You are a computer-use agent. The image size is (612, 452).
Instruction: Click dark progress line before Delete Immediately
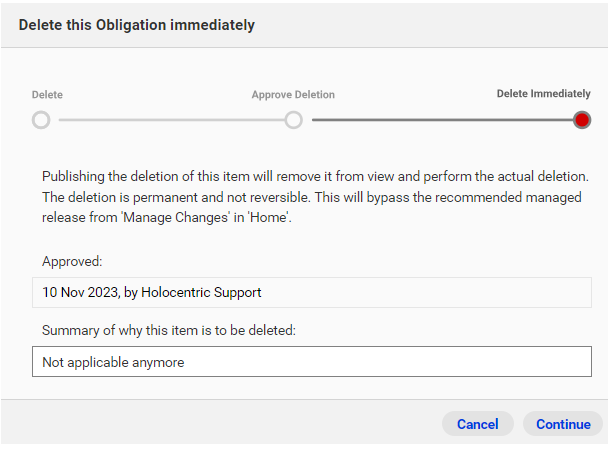click(x=443, y=120)
